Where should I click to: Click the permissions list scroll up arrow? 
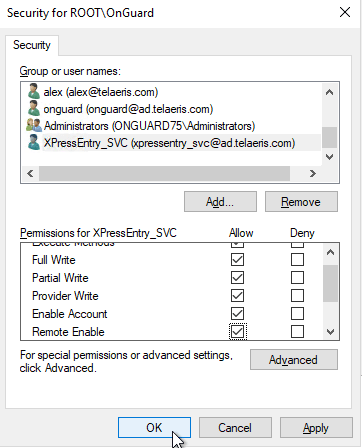point(330,252)
